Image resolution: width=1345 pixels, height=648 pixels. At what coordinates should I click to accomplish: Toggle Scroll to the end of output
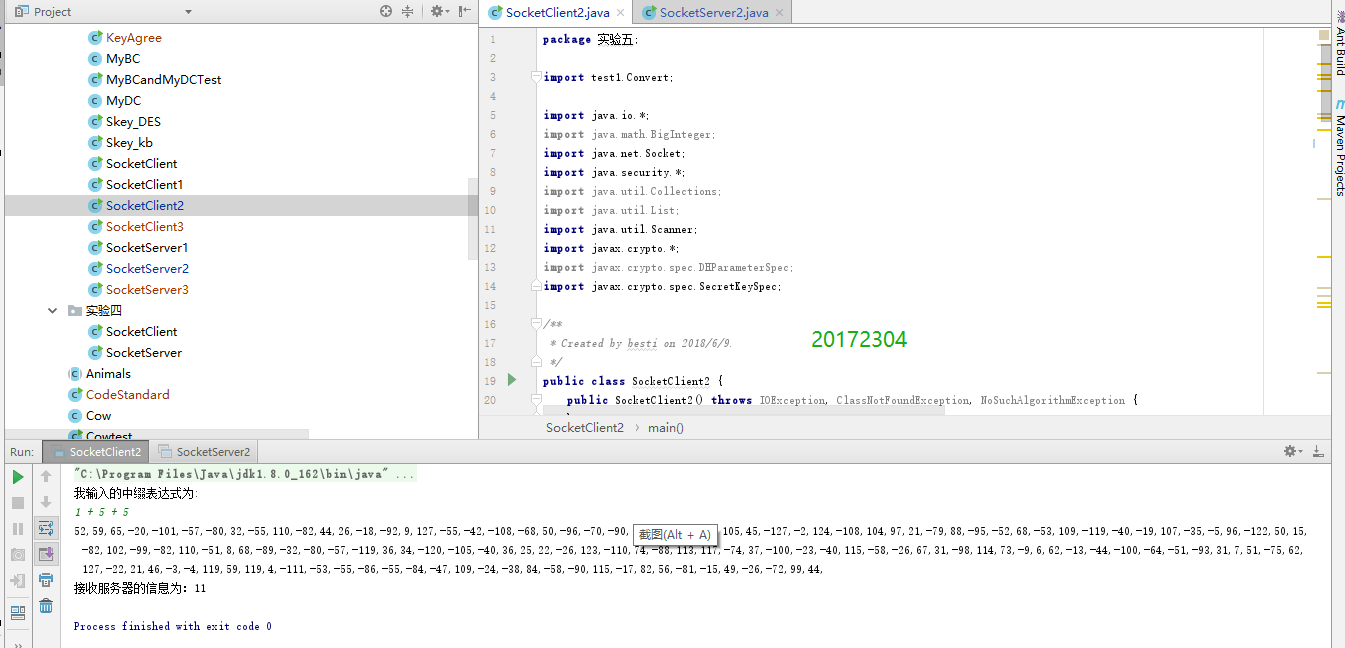click(x=46, y=554)
